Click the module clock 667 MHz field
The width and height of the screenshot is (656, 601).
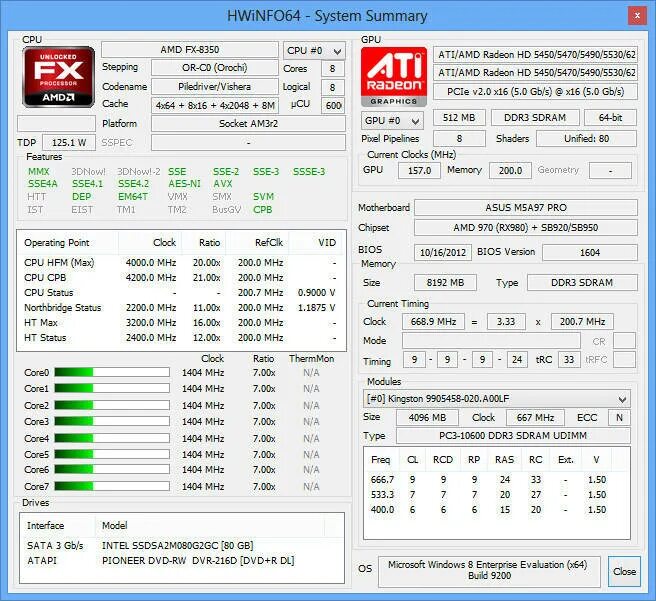(x=535, y=418)
